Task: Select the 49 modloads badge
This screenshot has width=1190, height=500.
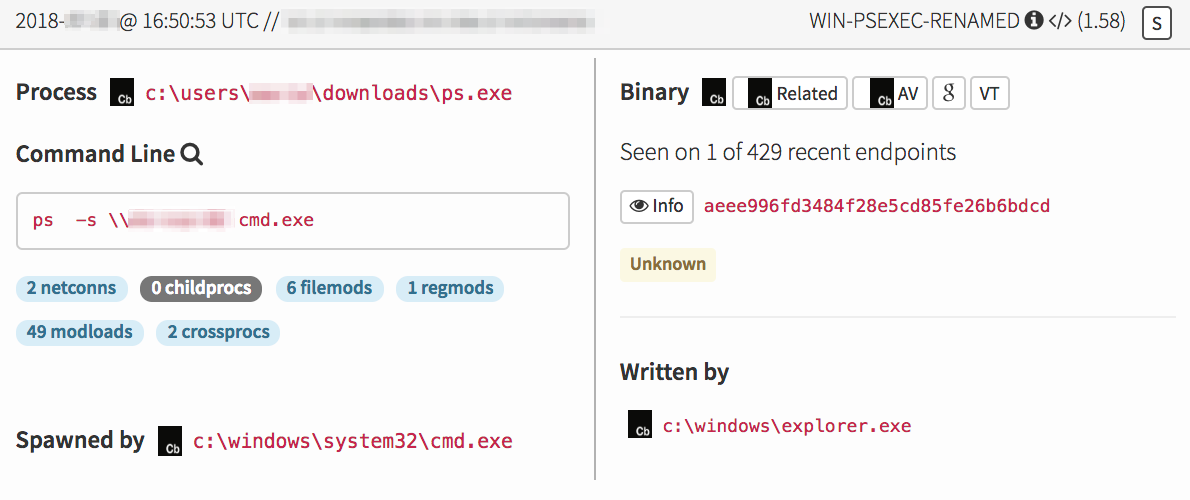Action: 80,332
